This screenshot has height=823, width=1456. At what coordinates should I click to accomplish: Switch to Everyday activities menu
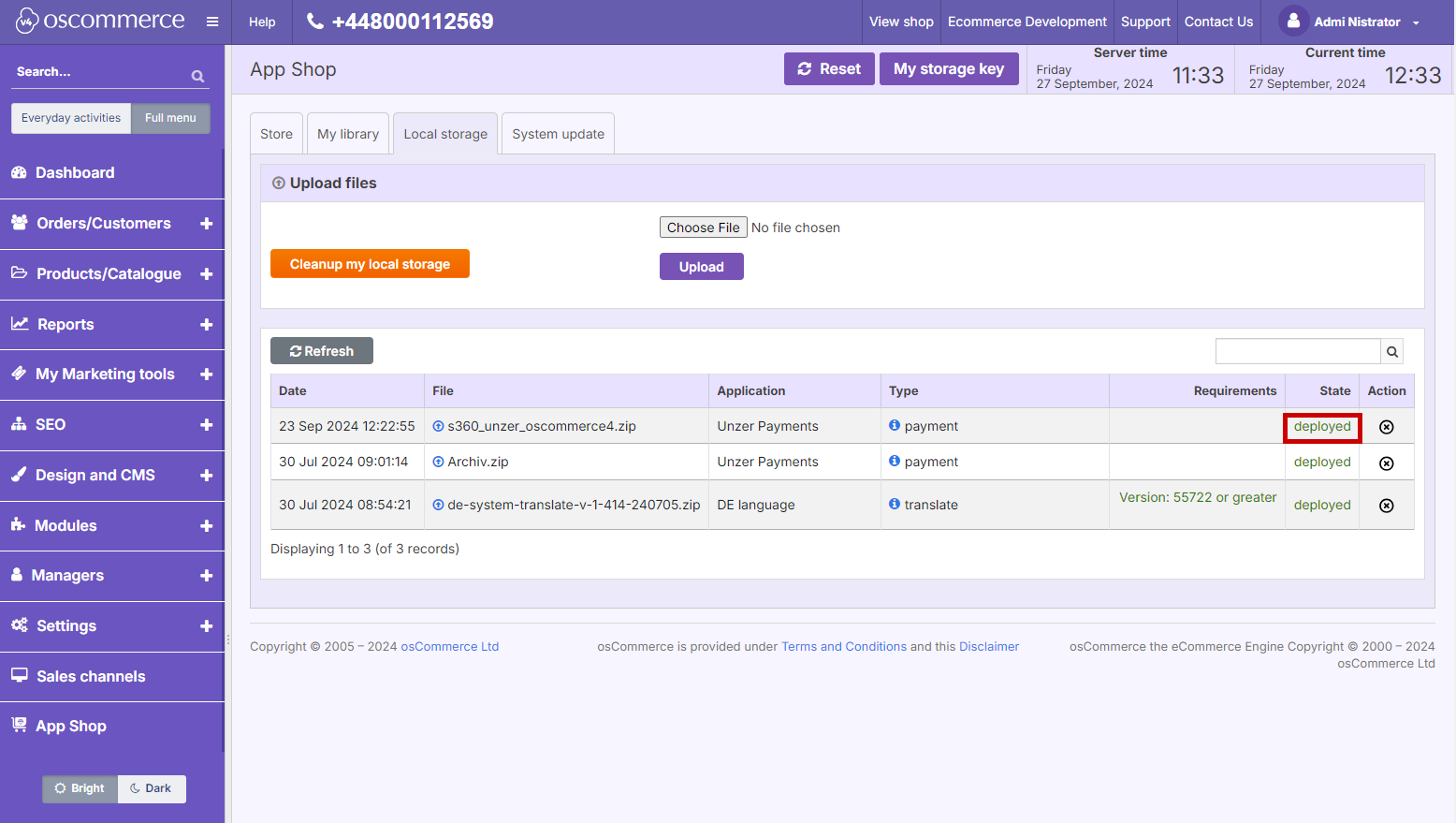point(71,118)
